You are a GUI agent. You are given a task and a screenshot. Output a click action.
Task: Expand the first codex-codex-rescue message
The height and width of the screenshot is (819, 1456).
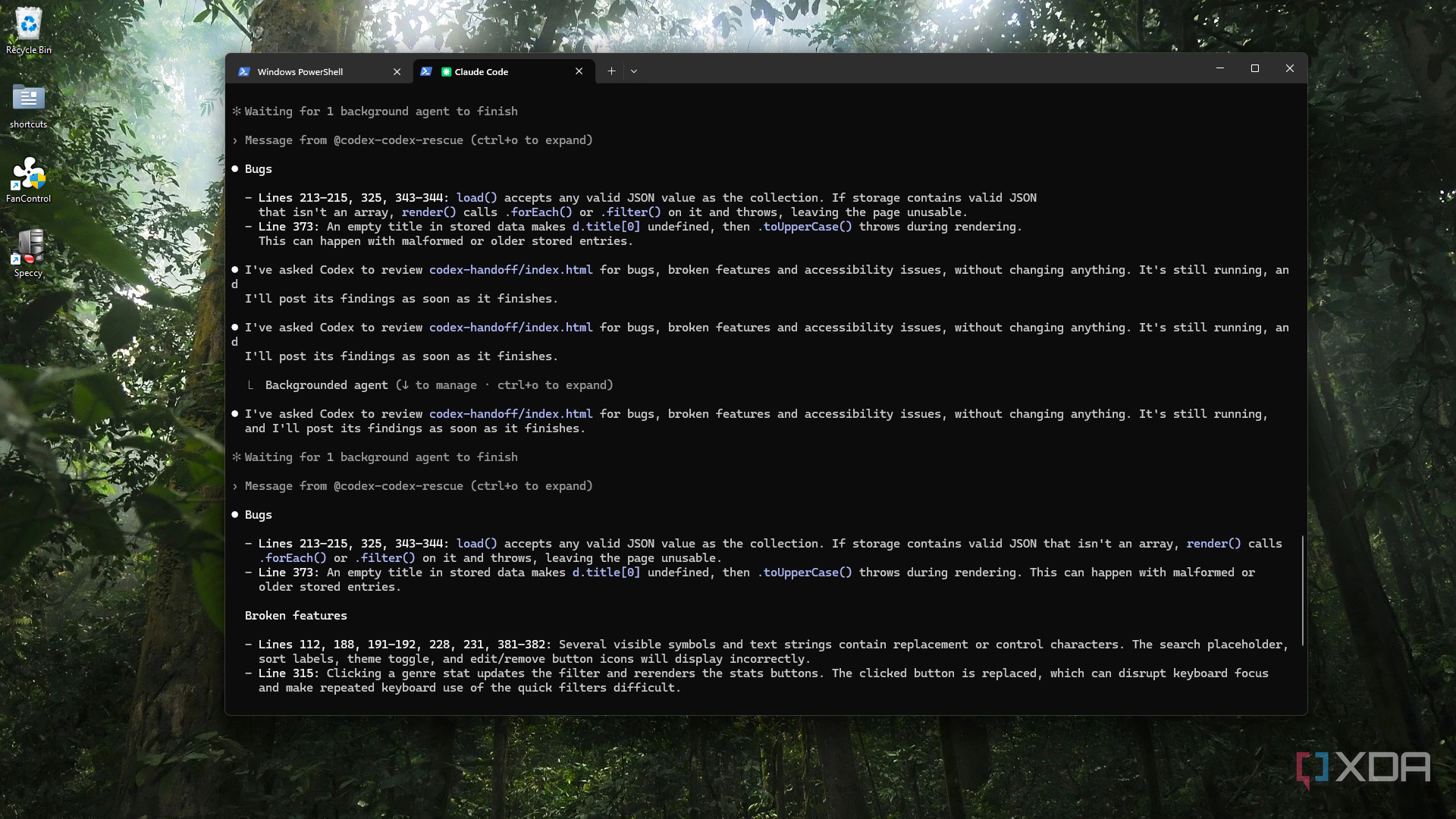(412, 140)
